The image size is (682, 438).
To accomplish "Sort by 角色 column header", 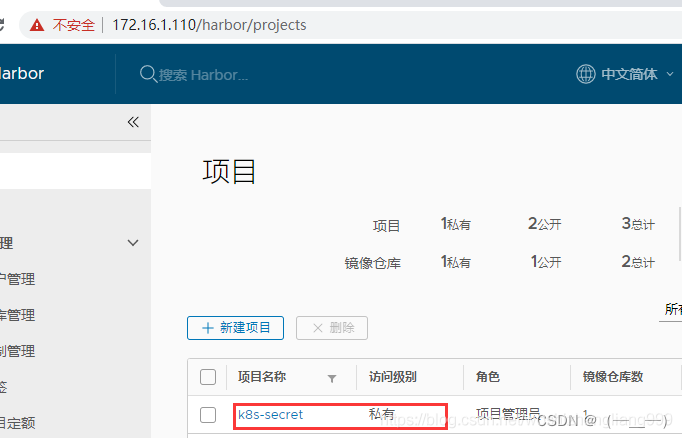I will point(488,377).
